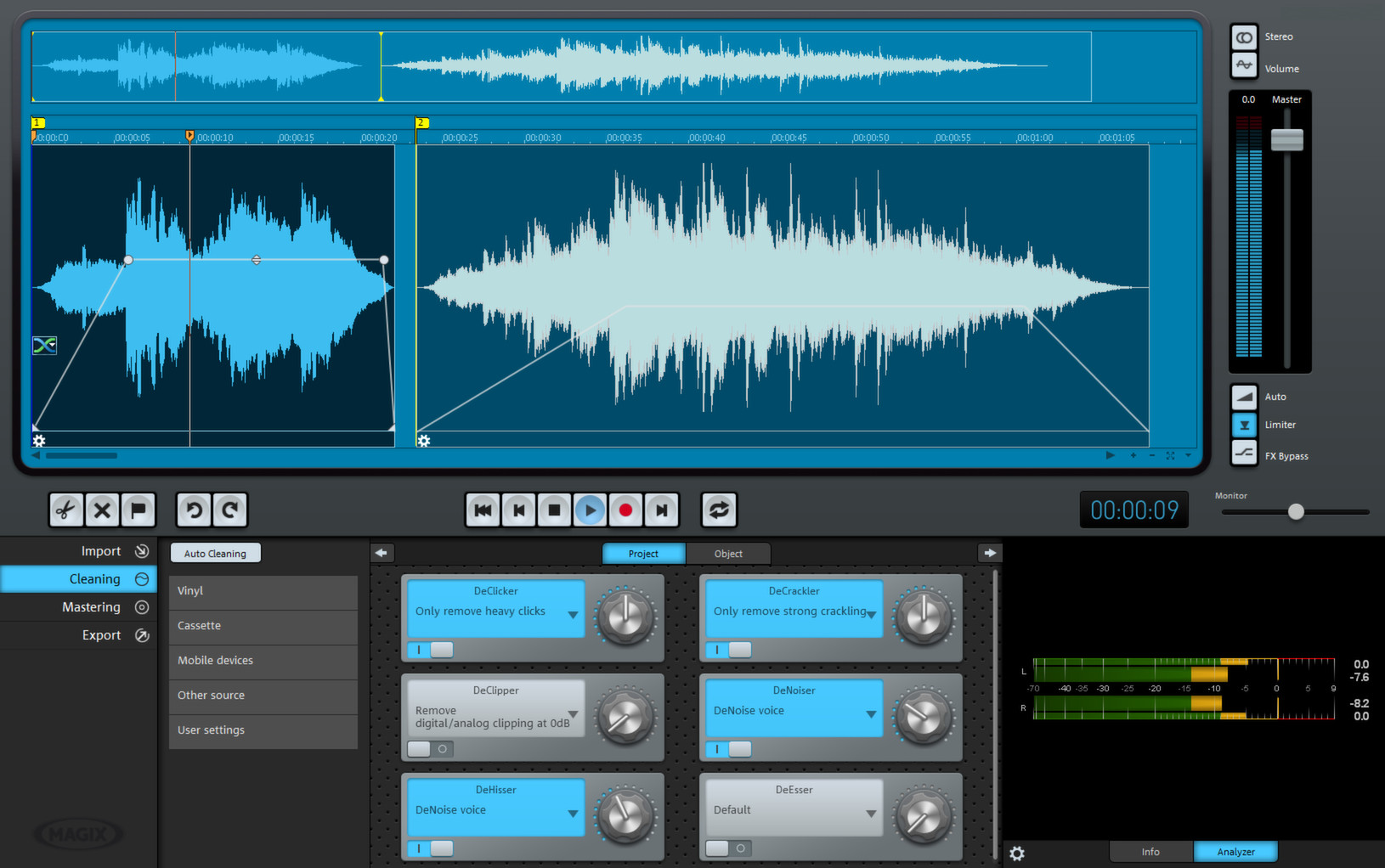Expand the DeCrackler preset dropdown
Screen dimensions: 1385x868
coord(871,614)
